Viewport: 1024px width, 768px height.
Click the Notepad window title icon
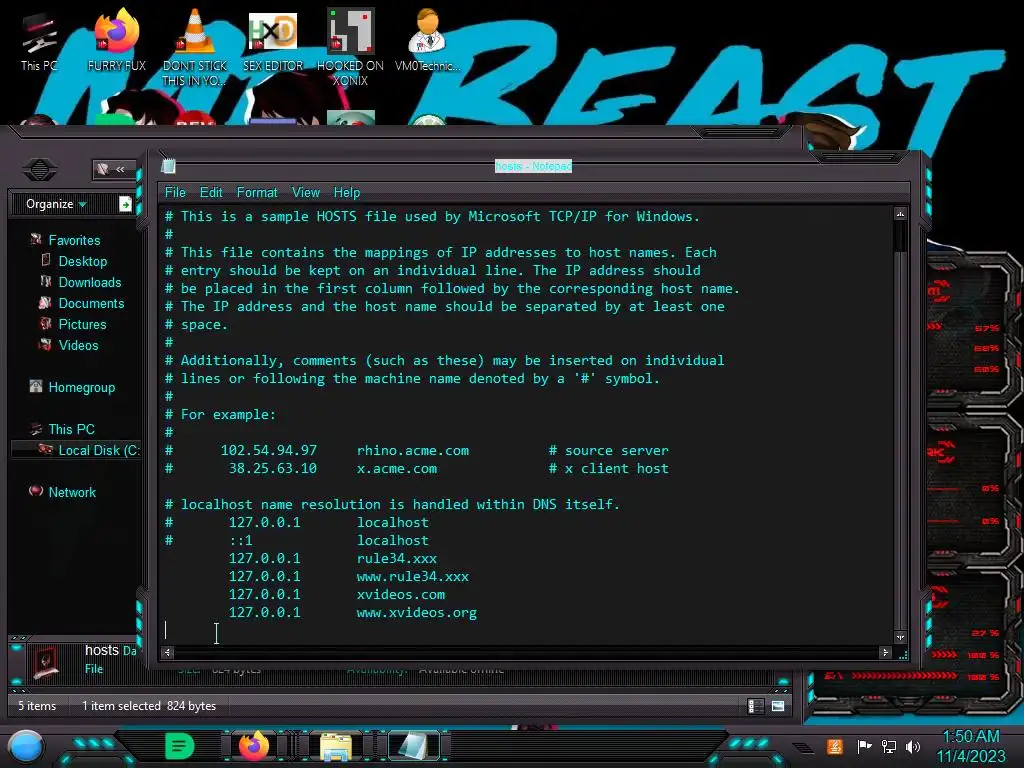(168, 166)
